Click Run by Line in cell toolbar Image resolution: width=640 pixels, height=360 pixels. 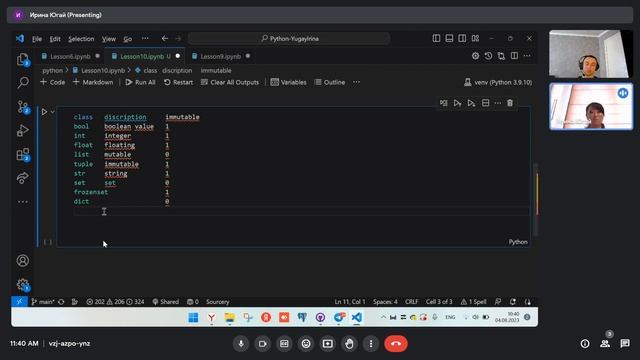point(444,103)
